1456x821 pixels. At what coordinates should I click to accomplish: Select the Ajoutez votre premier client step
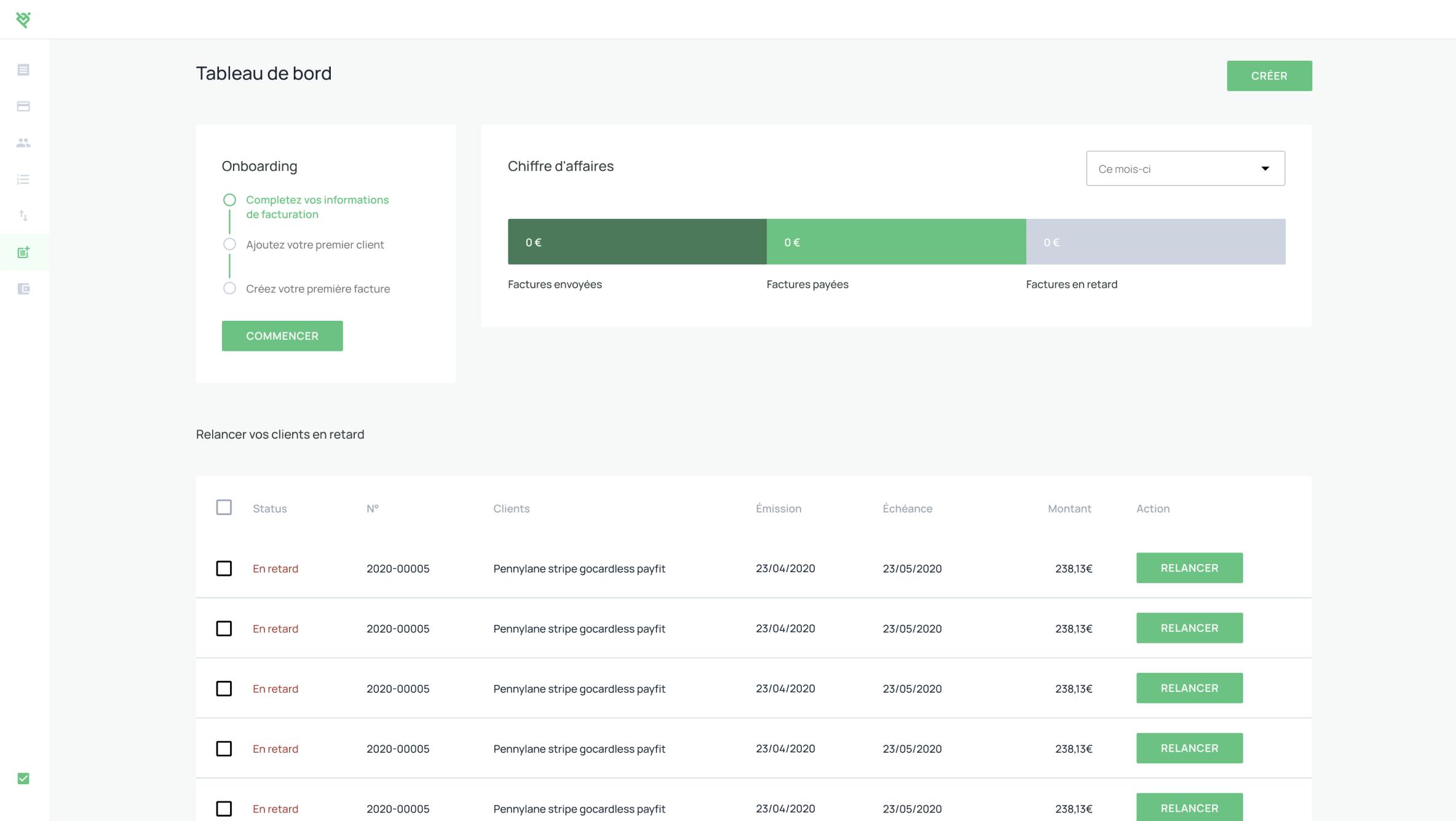315,245
